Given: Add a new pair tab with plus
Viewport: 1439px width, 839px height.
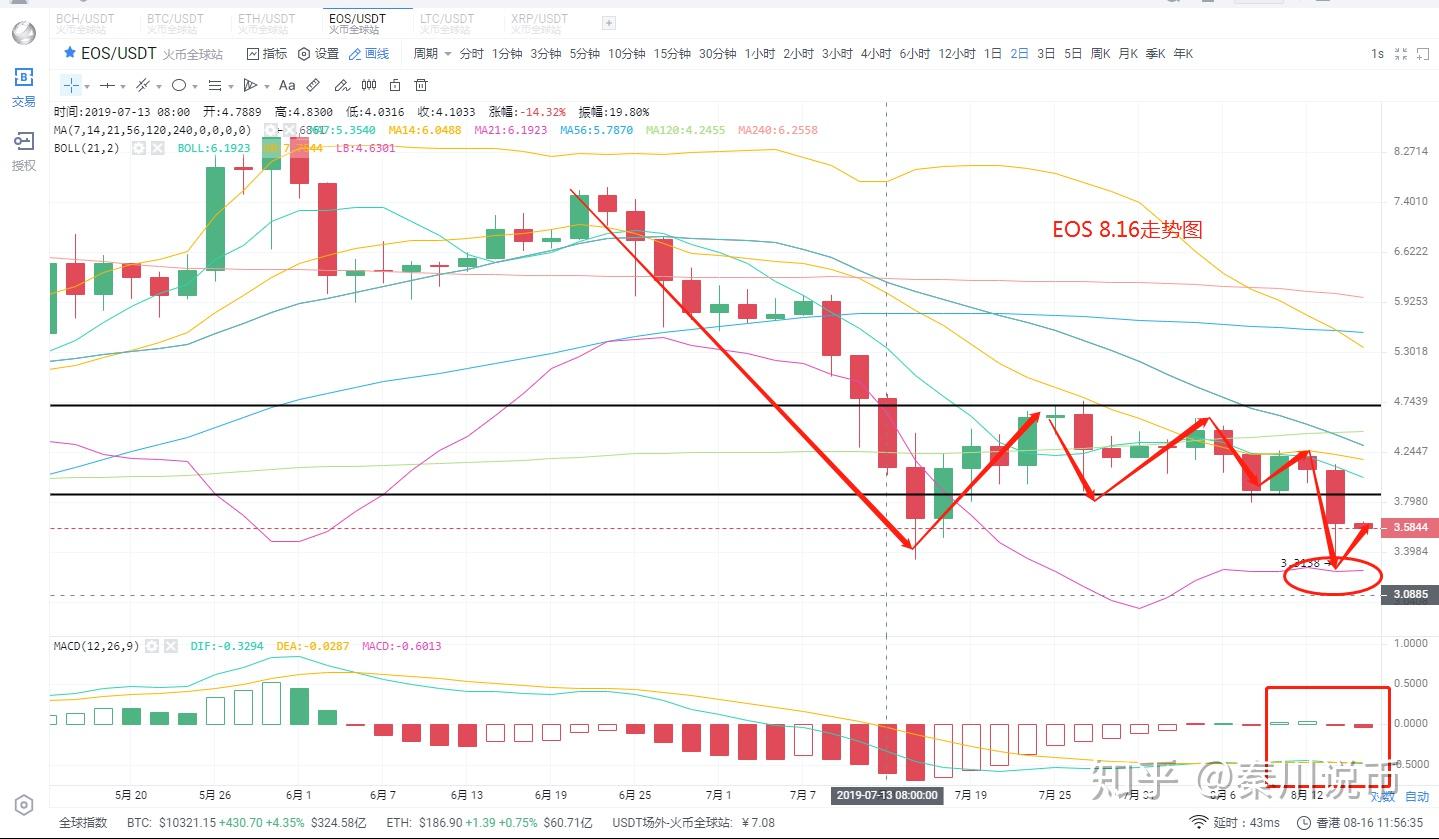Looking at the screenshot, I should (608, 23).
